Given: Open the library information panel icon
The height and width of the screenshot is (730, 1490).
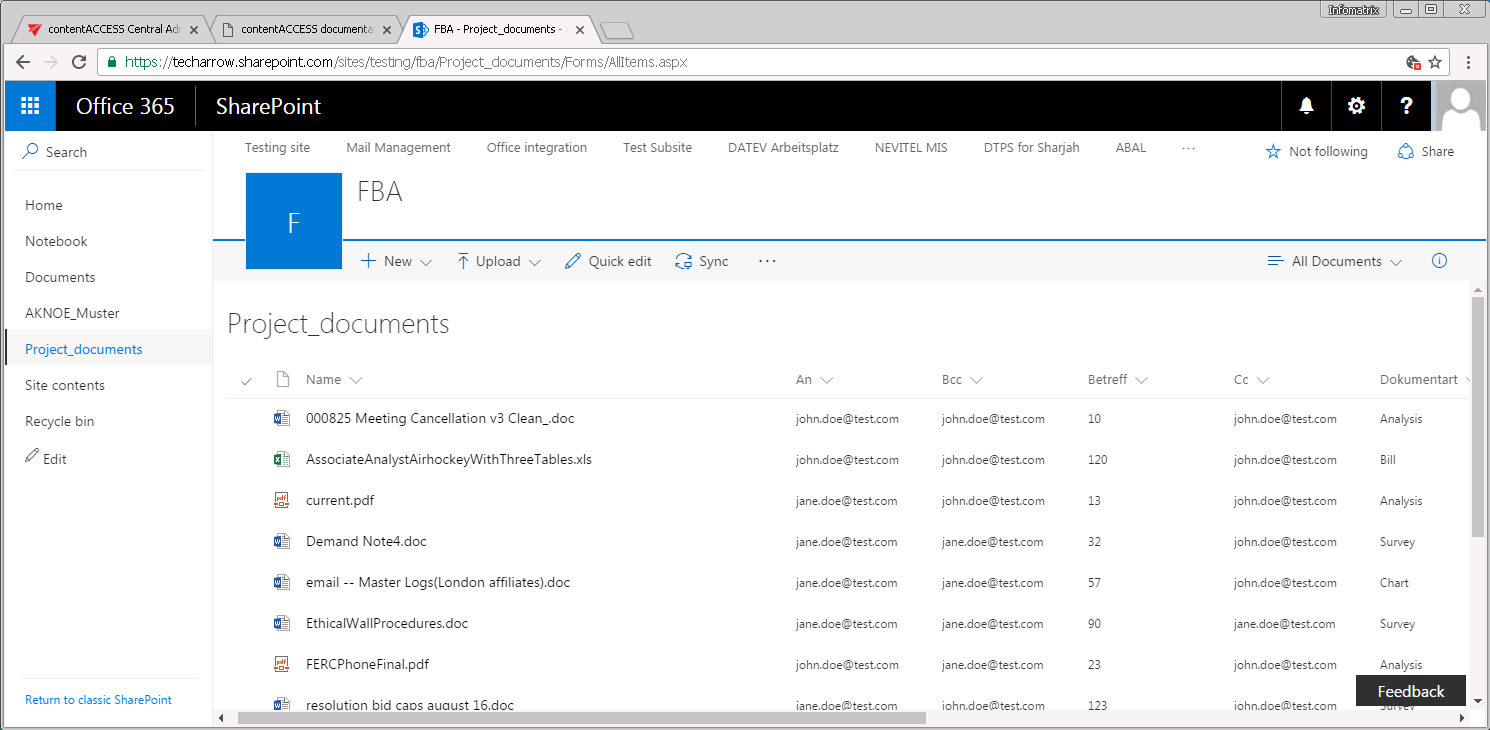Looking at the screenshot, I should click(x=1439, y=260).
